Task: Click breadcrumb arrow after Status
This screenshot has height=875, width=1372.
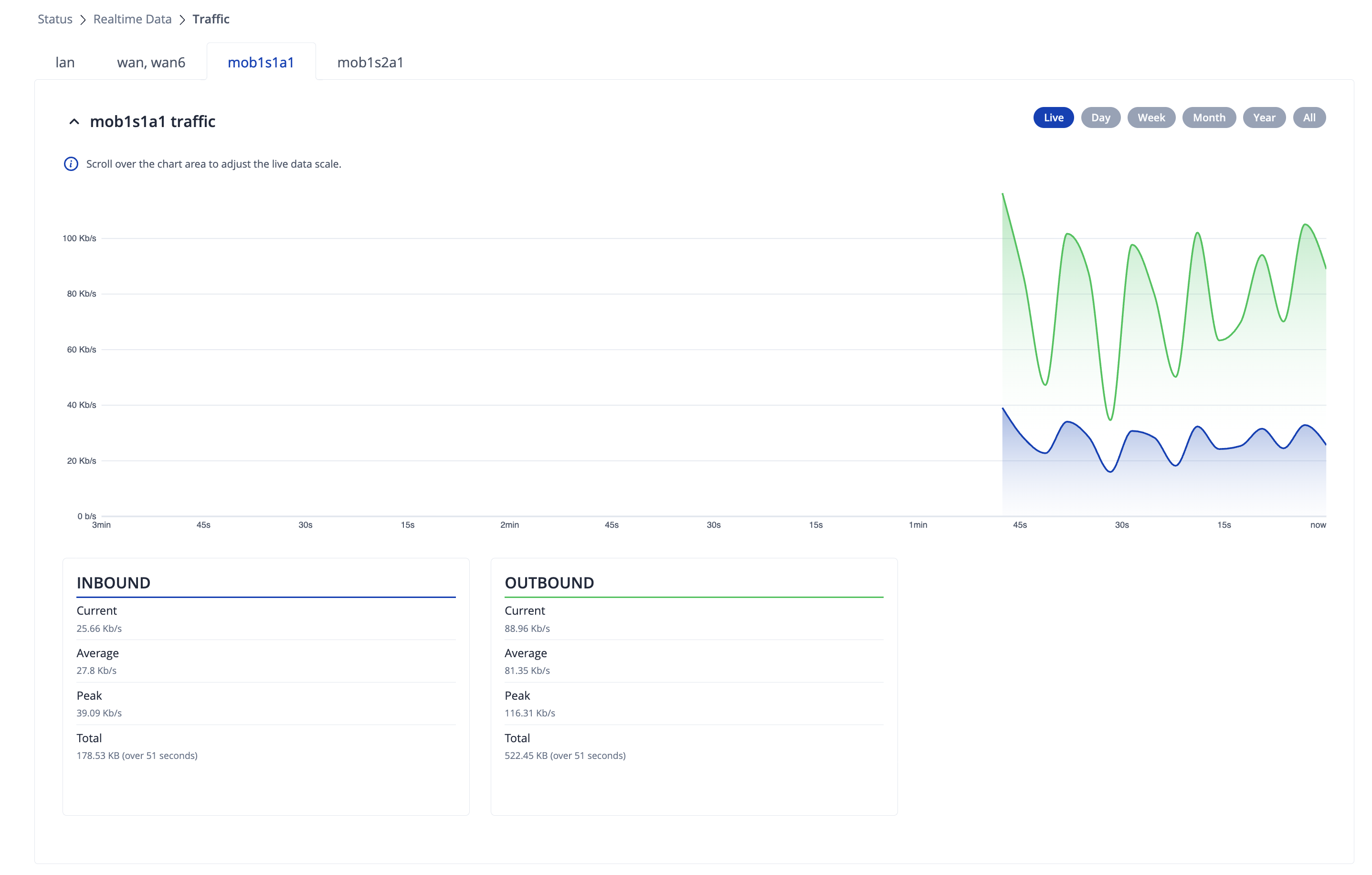Action: point(83,20)
